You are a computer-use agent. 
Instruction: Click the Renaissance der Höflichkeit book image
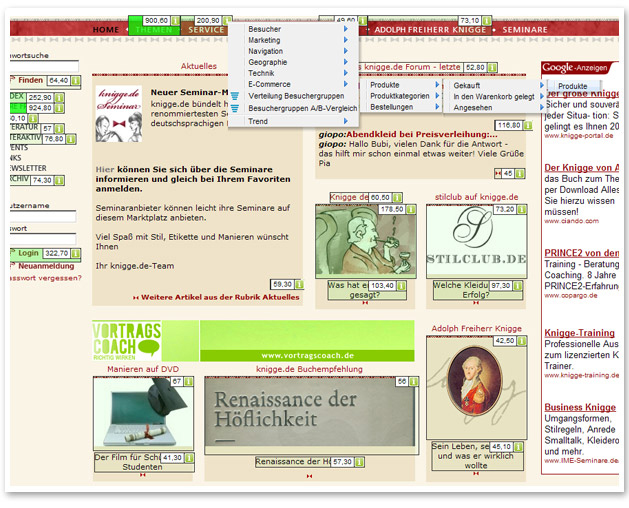(311, 415)
